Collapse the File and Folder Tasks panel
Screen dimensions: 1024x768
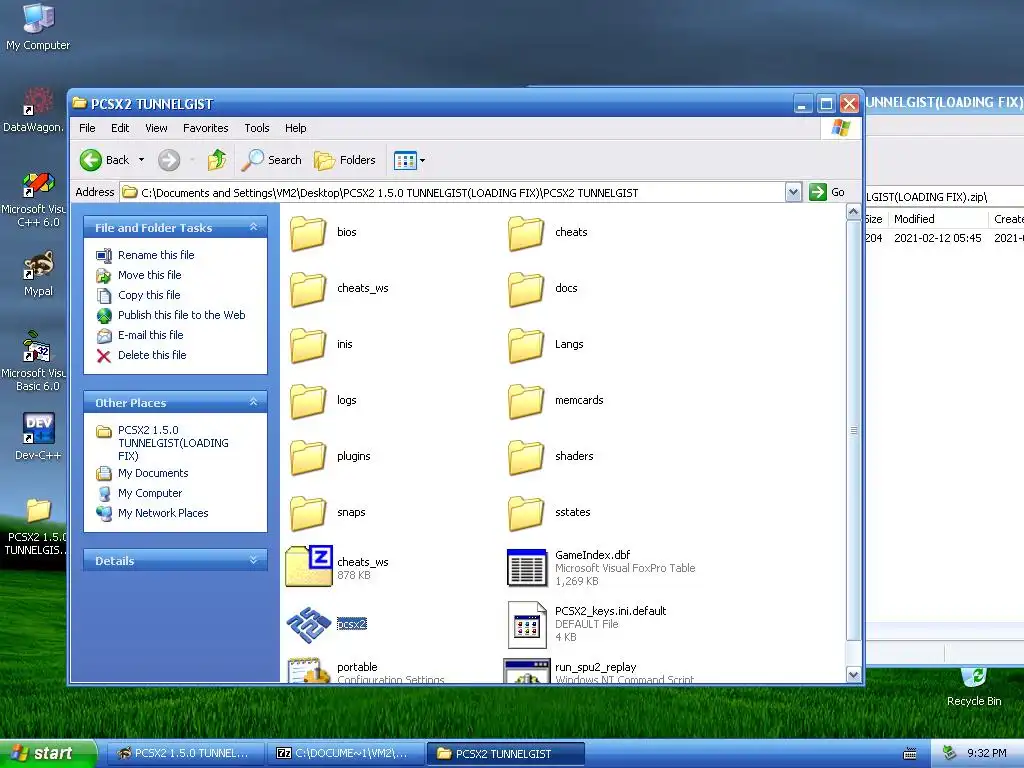[x=253, y=227]
